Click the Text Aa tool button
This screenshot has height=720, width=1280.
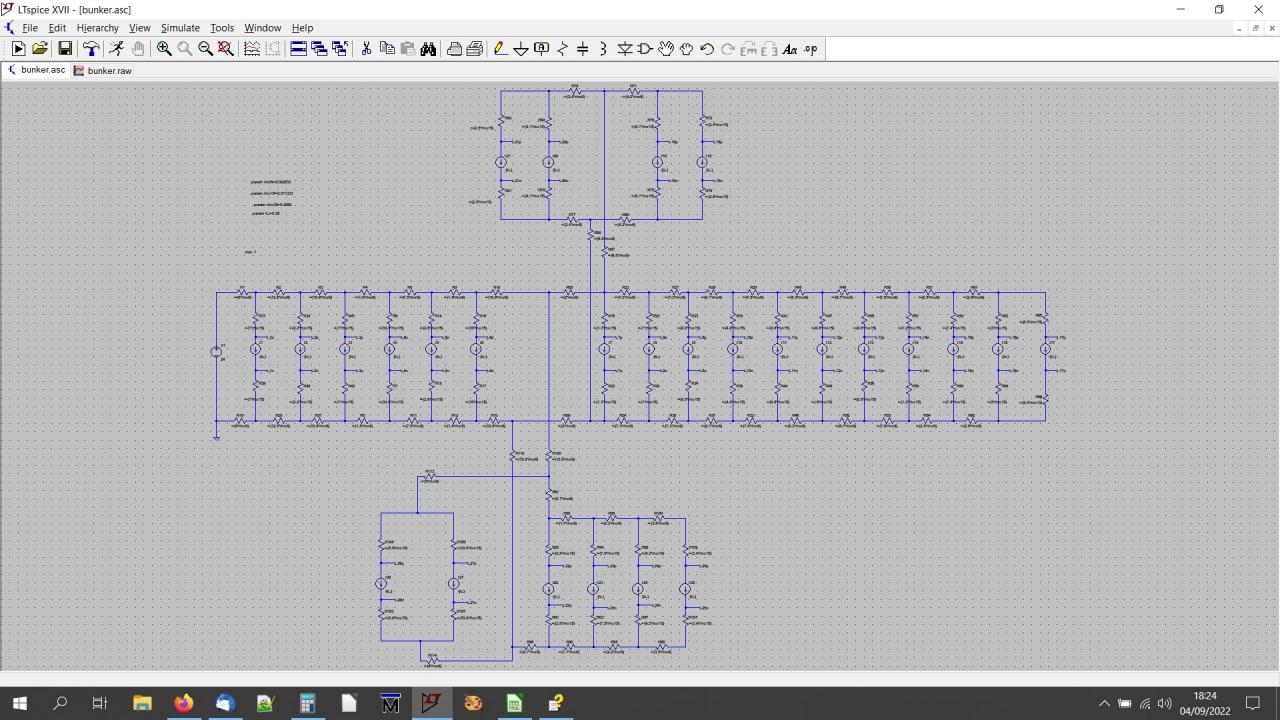(x=789, y=49)
